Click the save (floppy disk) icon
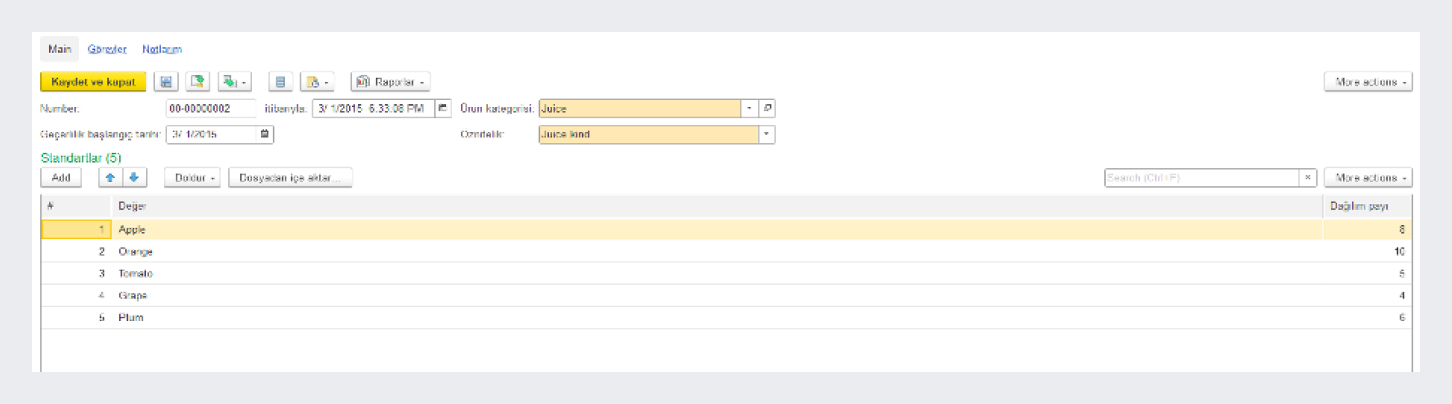 click(x=166, y=82)
